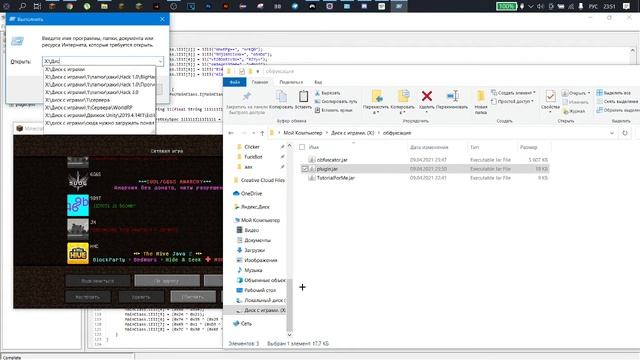Click the Rename (Переименовать) icon

[452, 96]
